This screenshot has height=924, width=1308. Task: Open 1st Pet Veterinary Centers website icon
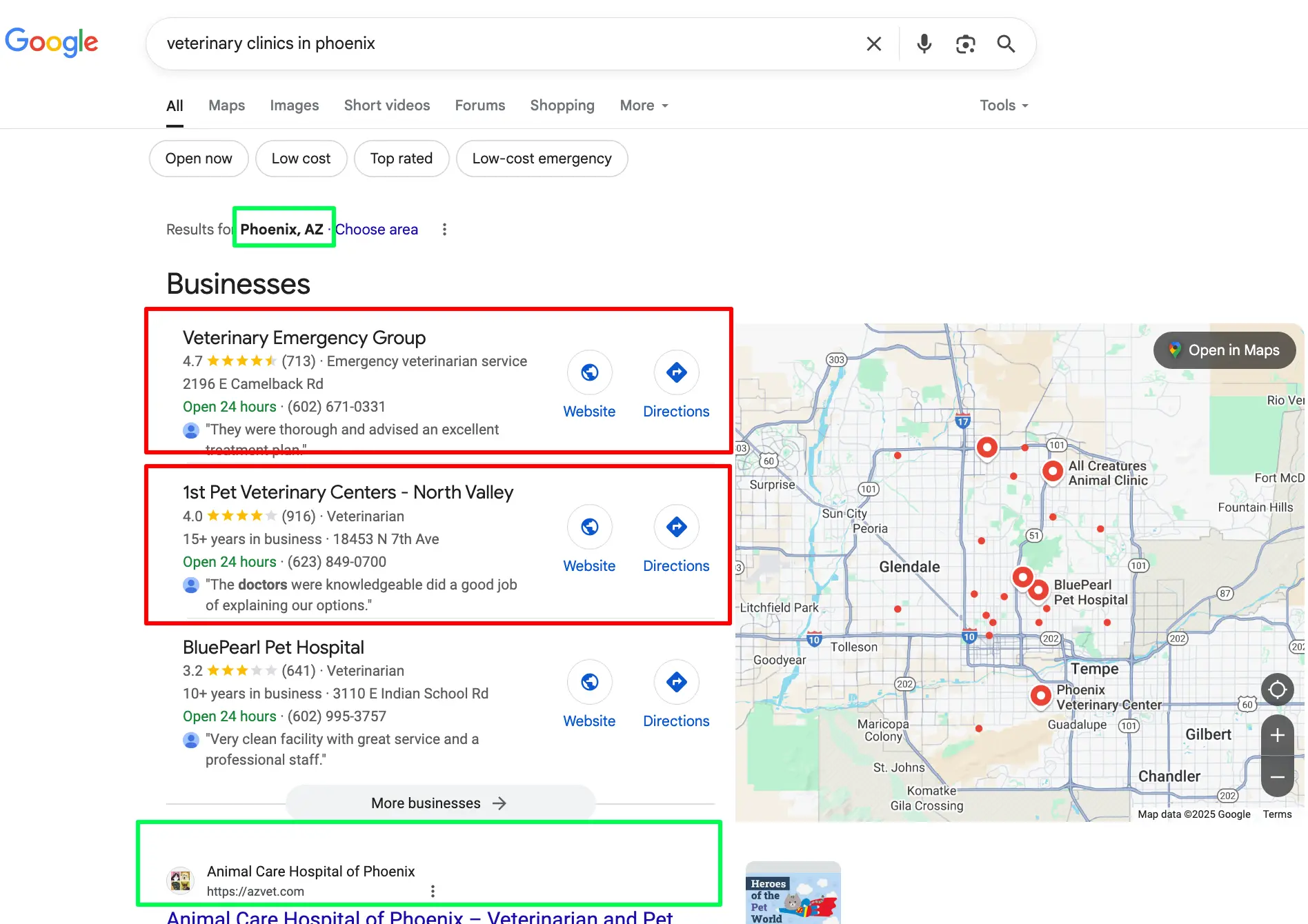(x=589, y=527)
